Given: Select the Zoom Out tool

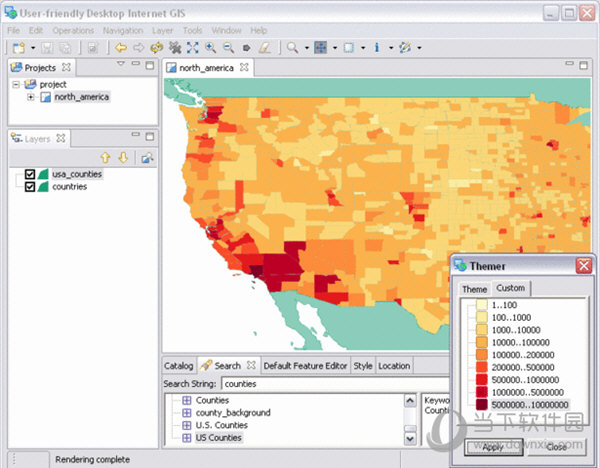Looking at the screenshot, I should 229,47.
